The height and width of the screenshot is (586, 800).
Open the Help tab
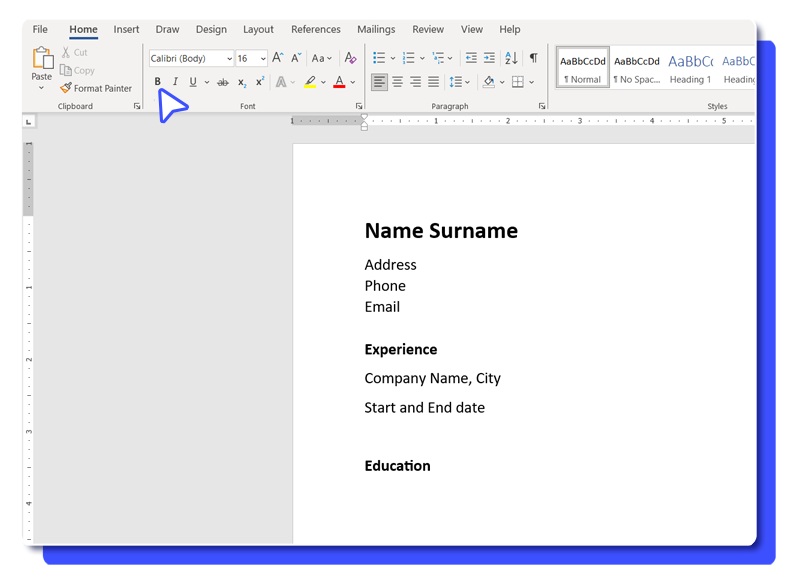510,29
